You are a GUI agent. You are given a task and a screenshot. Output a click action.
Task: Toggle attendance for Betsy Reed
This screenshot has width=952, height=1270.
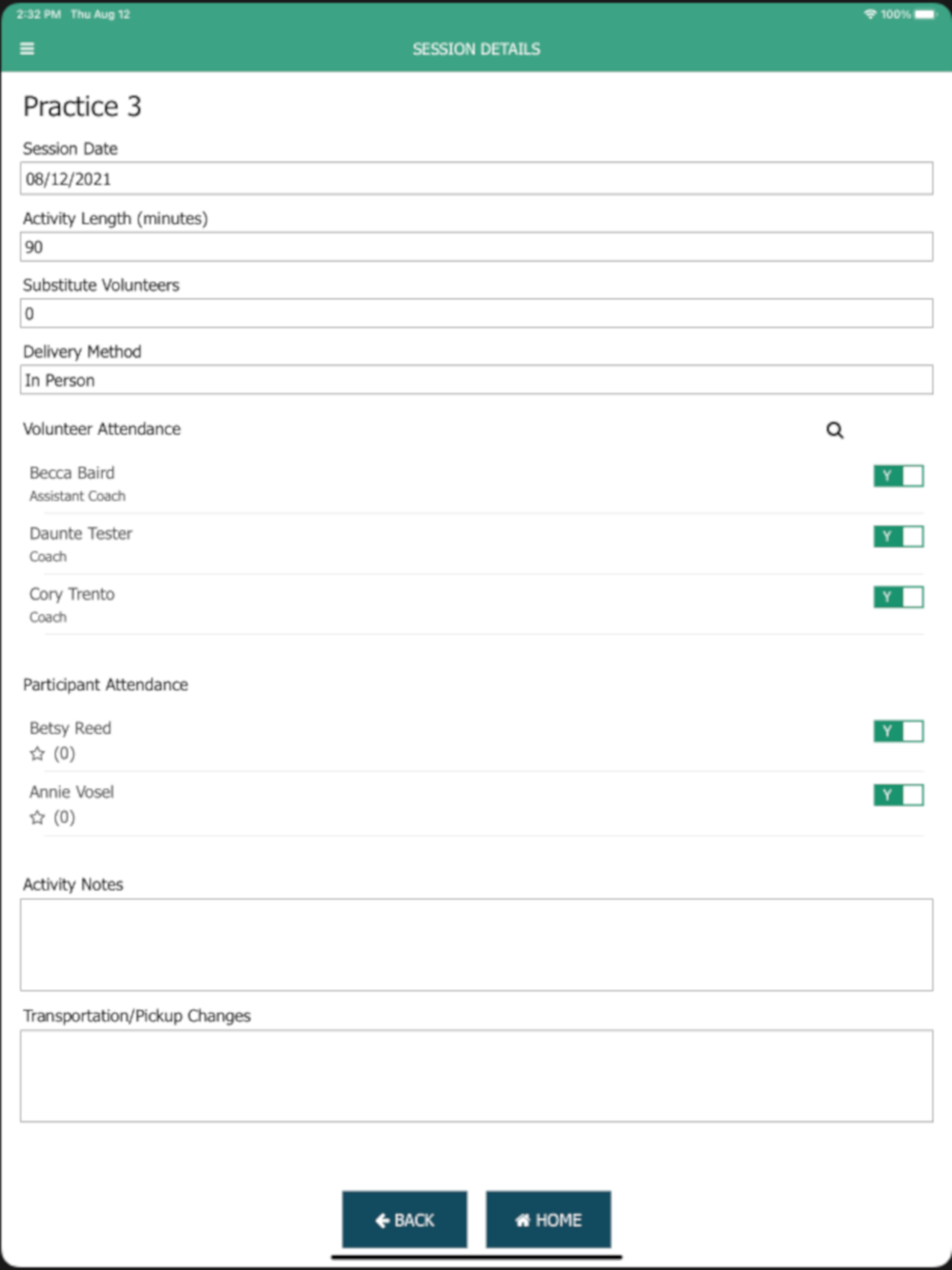[x=899, y=731]
